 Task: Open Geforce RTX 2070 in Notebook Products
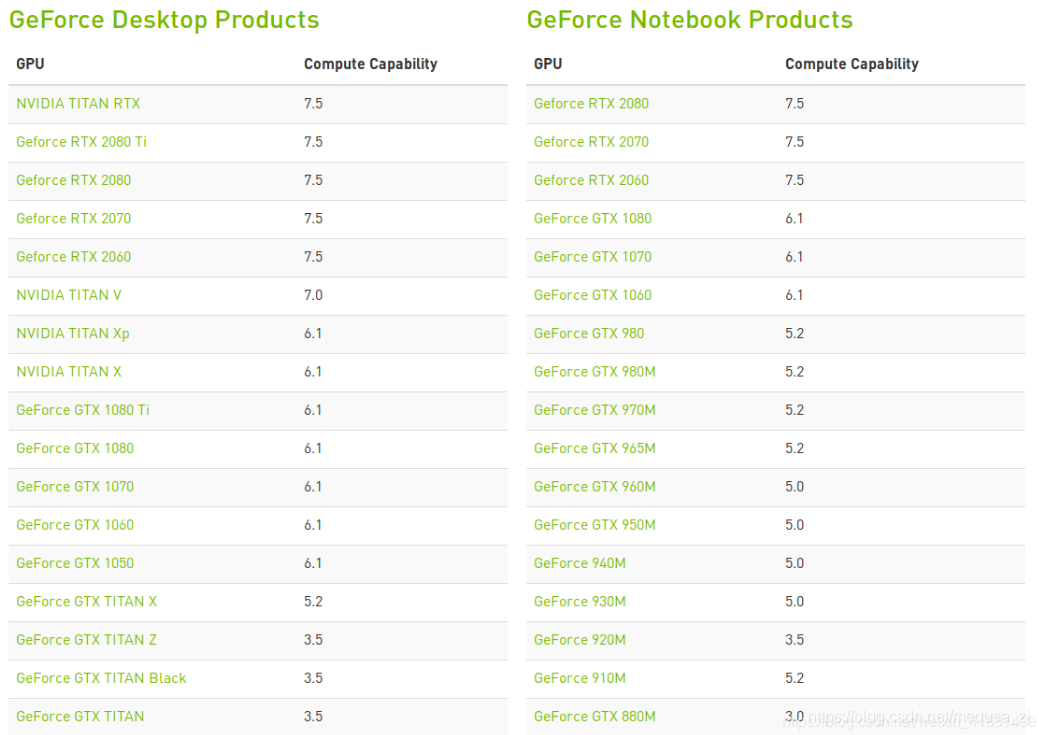[591, 142]
